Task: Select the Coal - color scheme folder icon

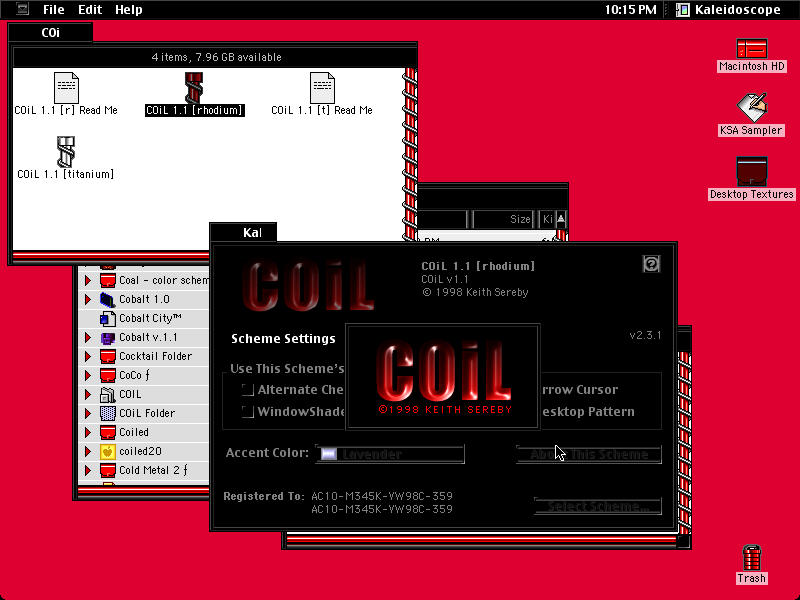Action: [108, 280]
